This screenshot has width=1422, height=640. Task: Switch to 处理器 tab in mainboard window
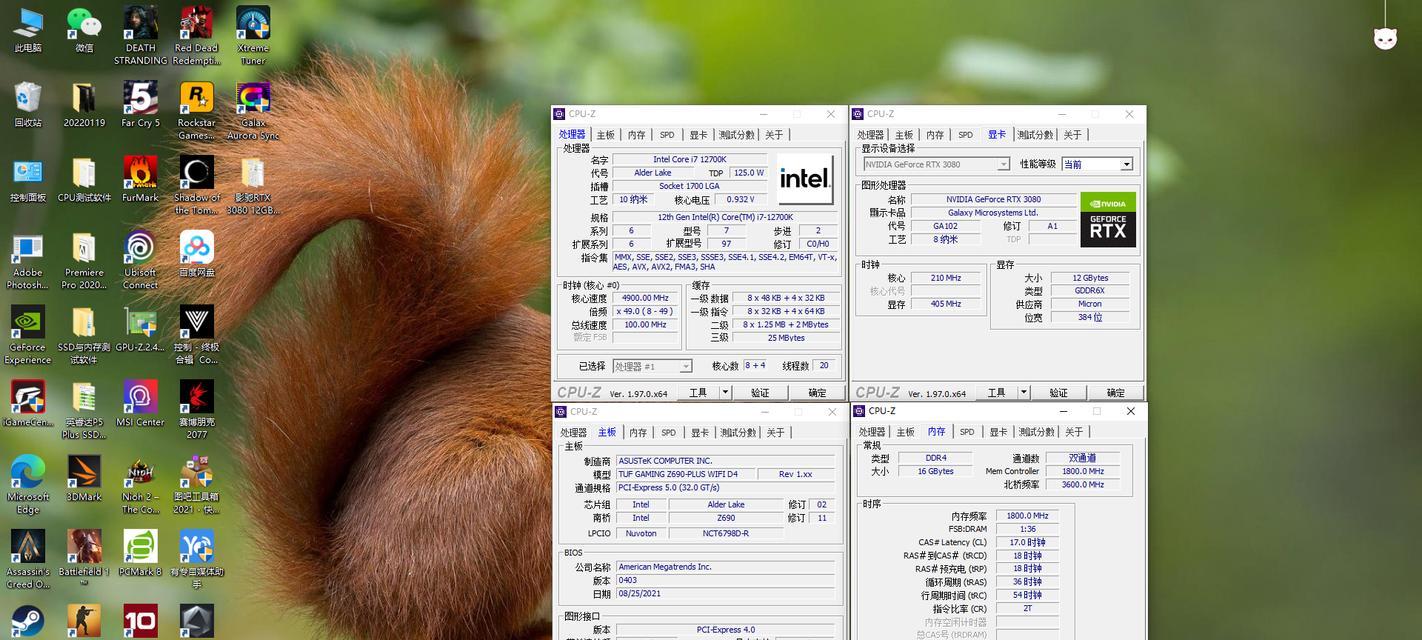573,433
